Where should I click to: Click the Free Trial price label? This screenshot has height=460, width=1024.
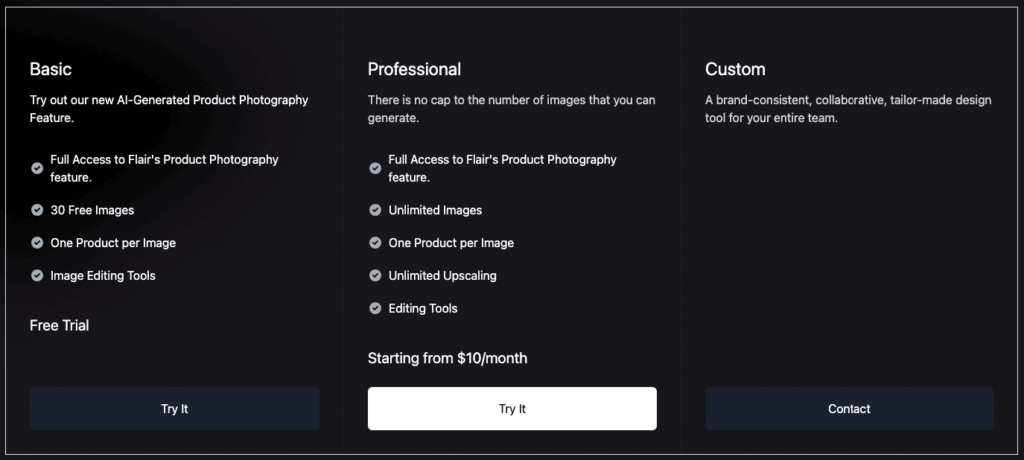(x=59, y=325)
